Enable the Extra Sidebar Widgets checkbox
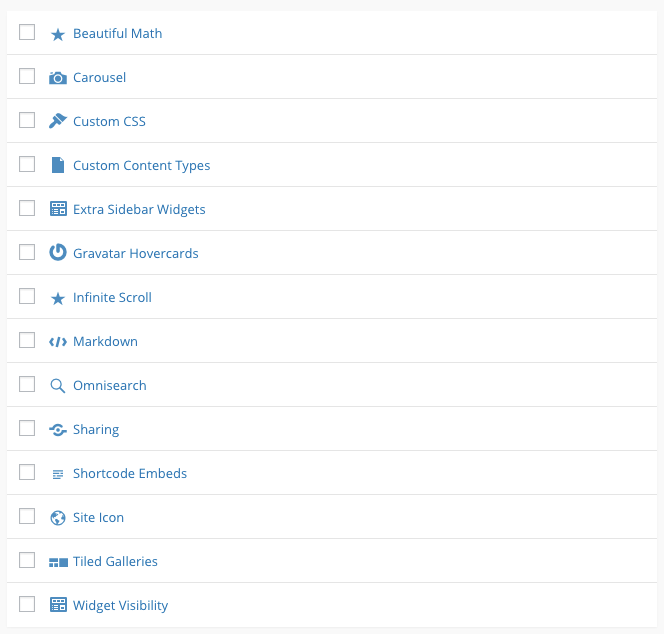 click(x=27, y=208)
